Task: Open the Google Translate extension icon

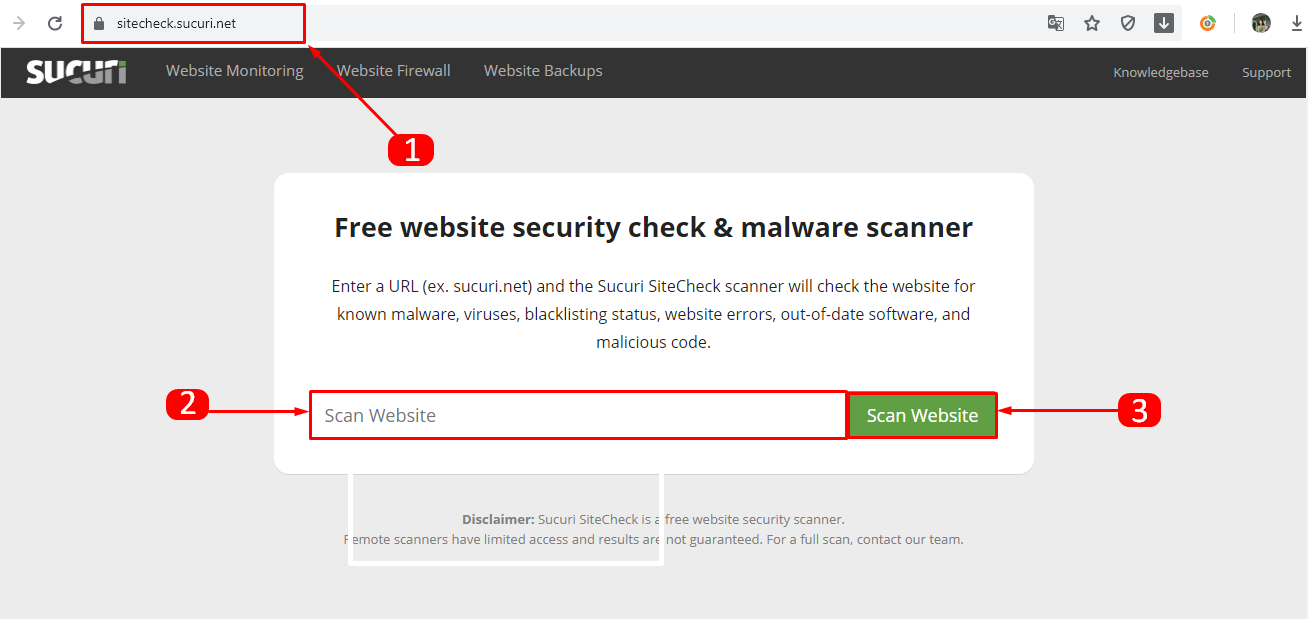Action: click(x=1056, y=22)
